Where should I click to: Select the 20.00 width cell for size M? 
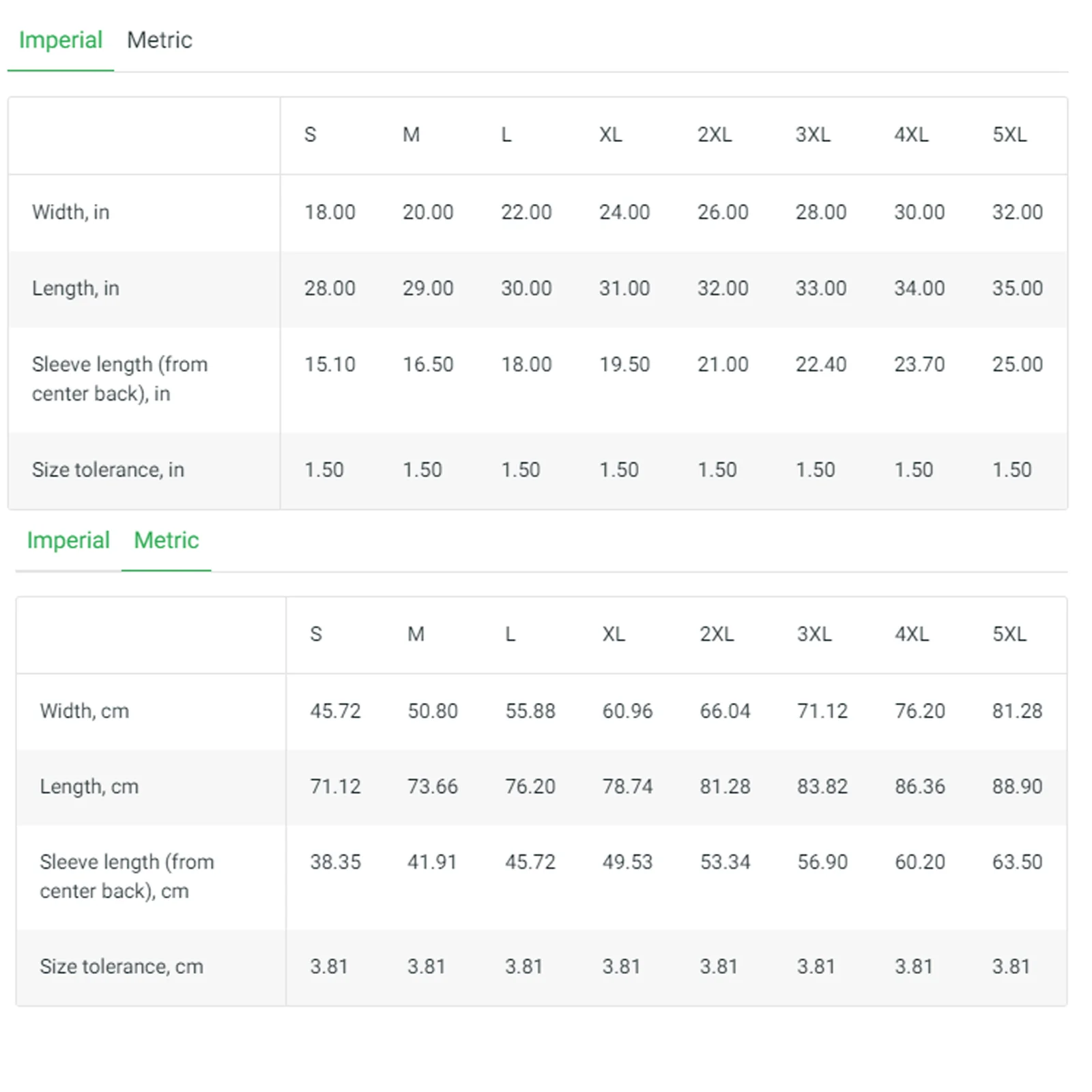(x=428, y=212)
